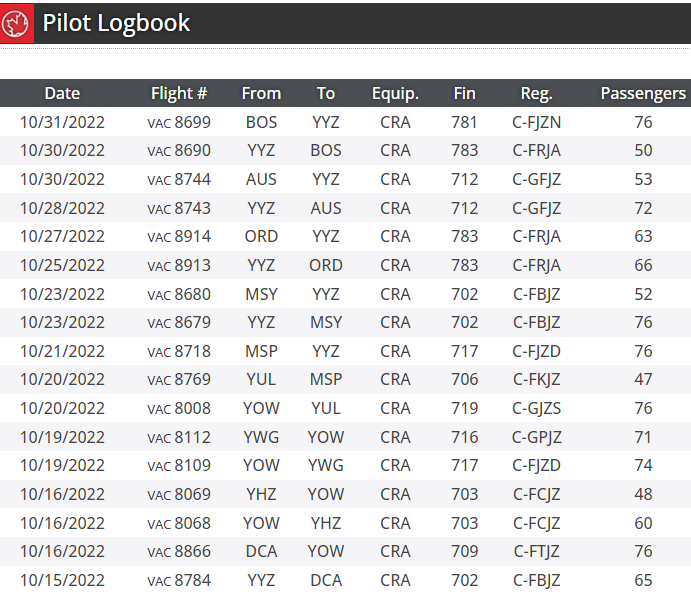This screenshot has width=691, height=602.
Task: Click registration C-GJZS
Action: [x=536, y=409]
